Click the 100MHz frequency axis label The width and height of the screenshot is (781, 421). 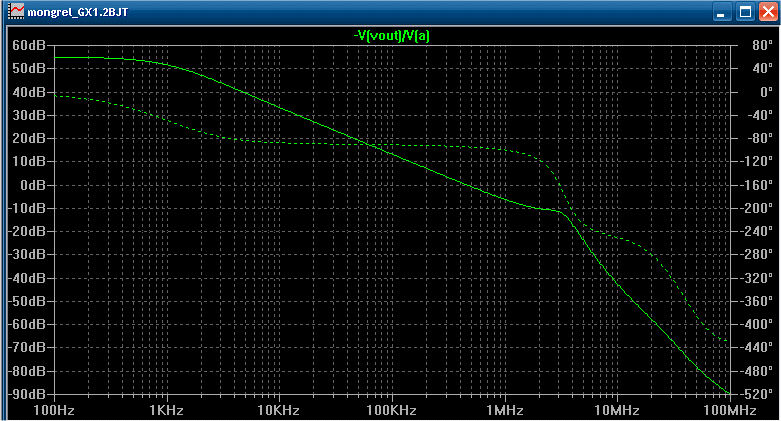(730, 411)
